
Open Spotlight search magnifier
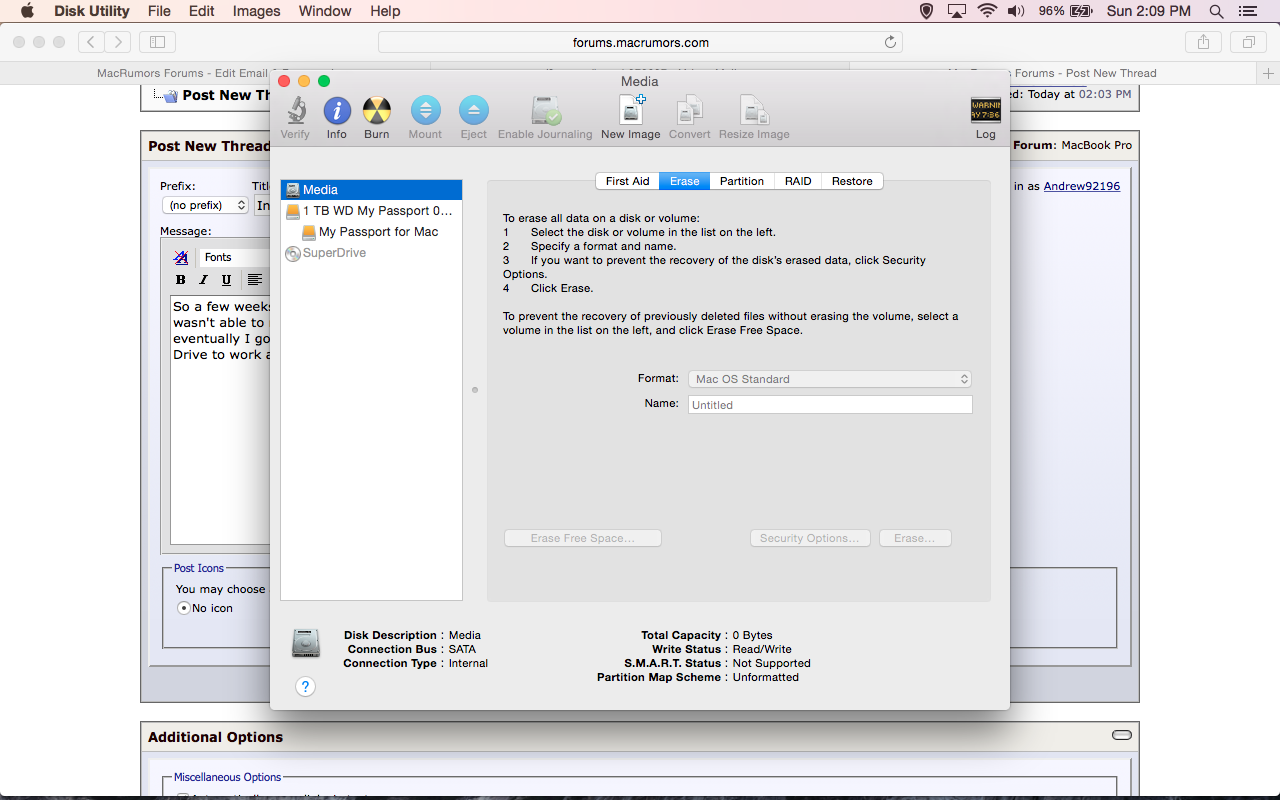(x=1216, y=11)
